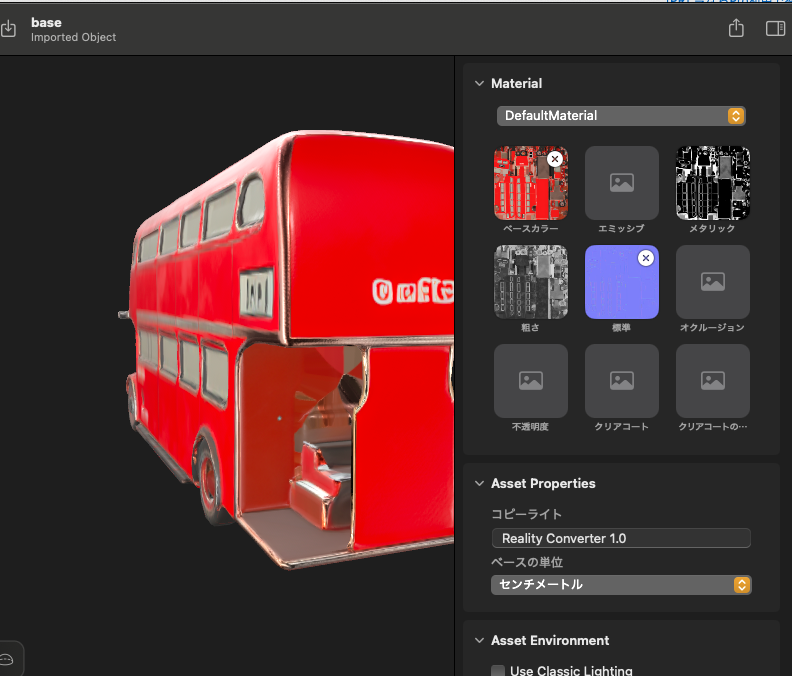Remove the normal map texture with its X
This screenshot has height=676, width=792.
pyautogui.click(x=646, y=258)
